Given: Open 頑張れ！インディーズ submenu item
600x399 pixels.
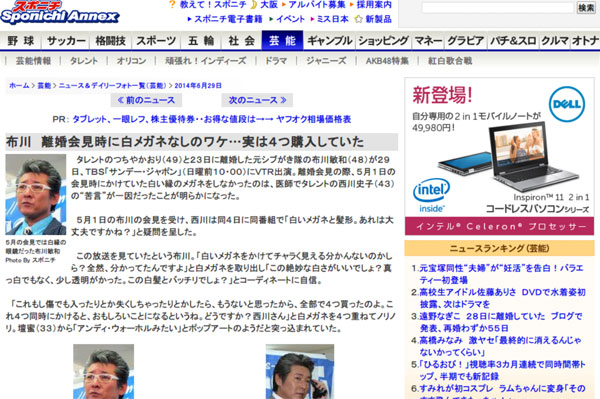Looking at the screenshot, I should (x=205, y=61).
